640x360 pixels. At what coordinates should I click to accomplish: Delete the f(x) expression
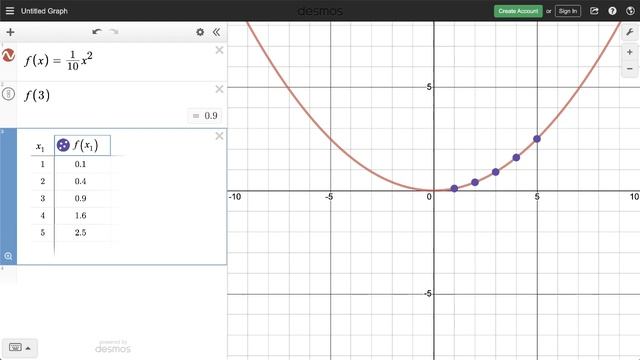point(219,50)
